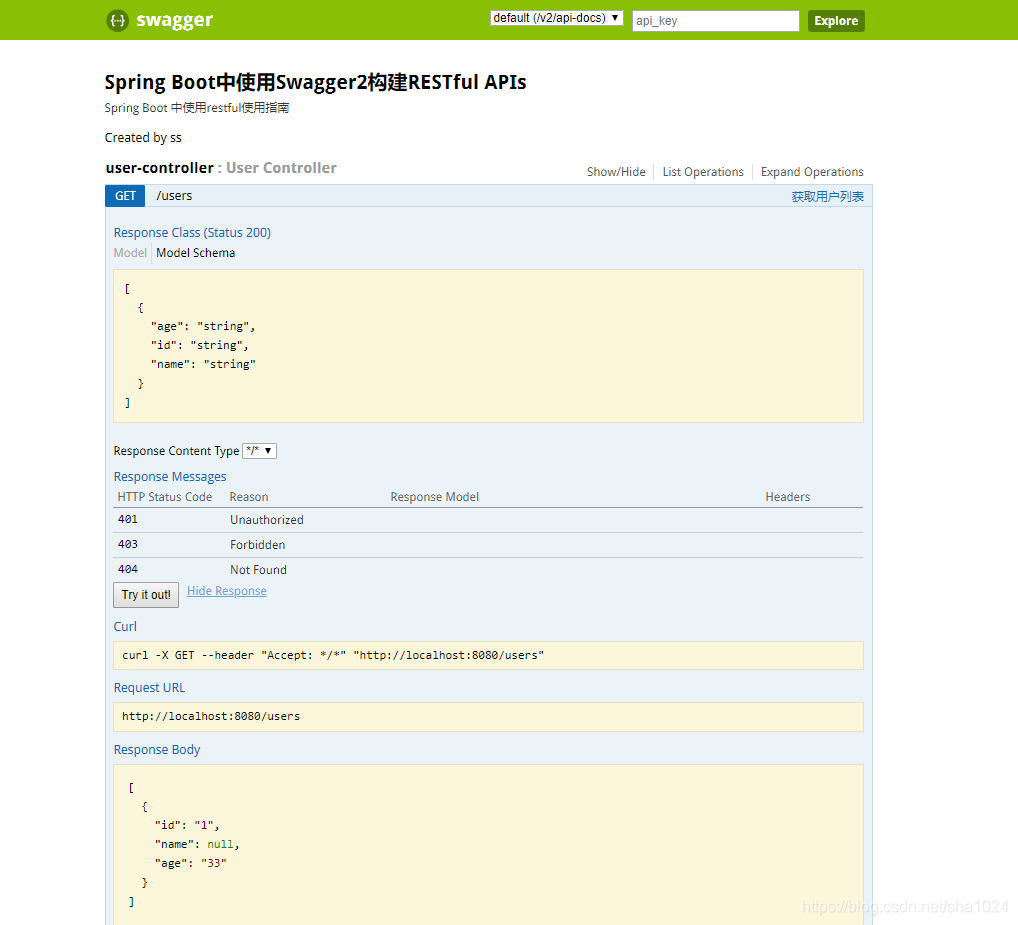Click the Show/Hide link
Screen dimensions: 1018x925
(x=616, y=172)
